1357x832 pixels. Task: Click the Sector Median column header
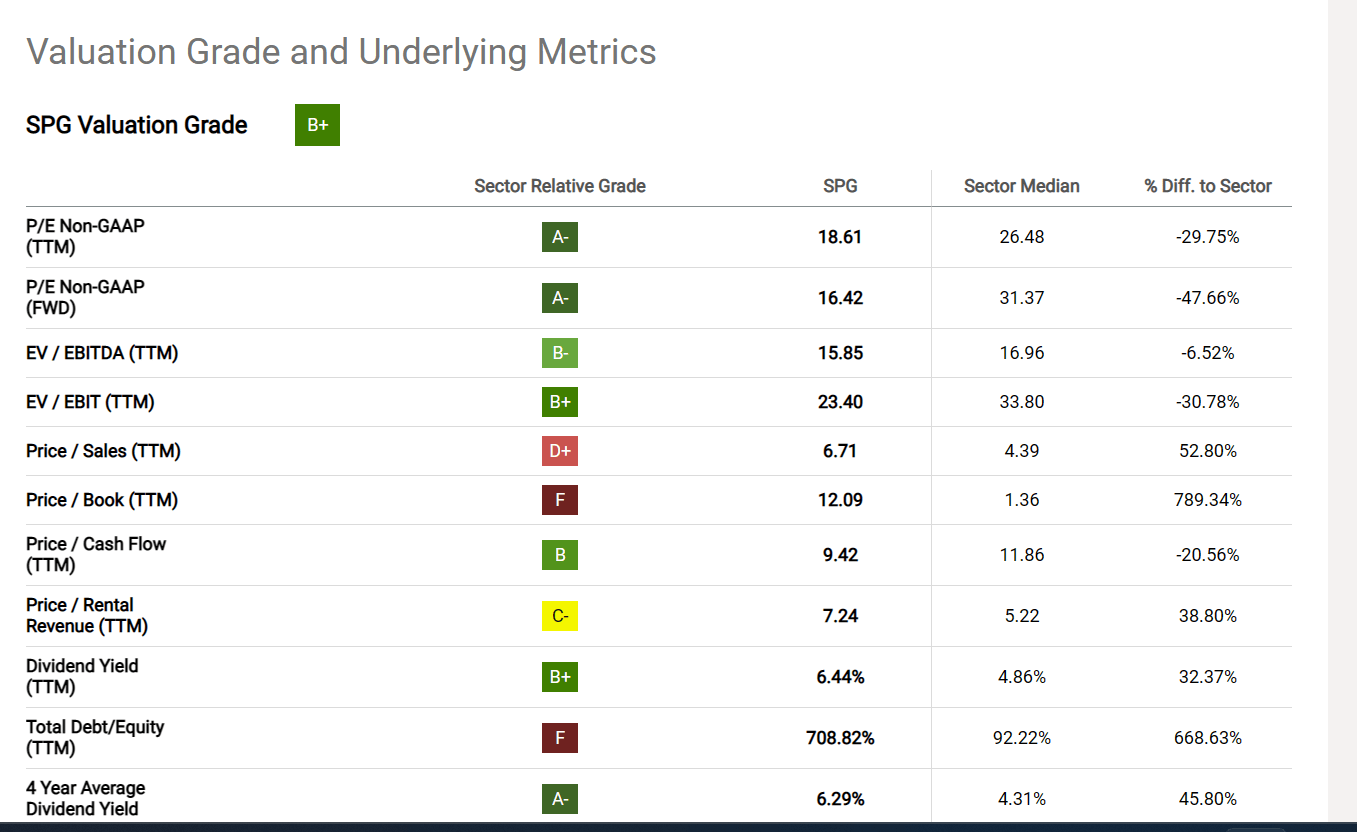tap(1021, 186)
